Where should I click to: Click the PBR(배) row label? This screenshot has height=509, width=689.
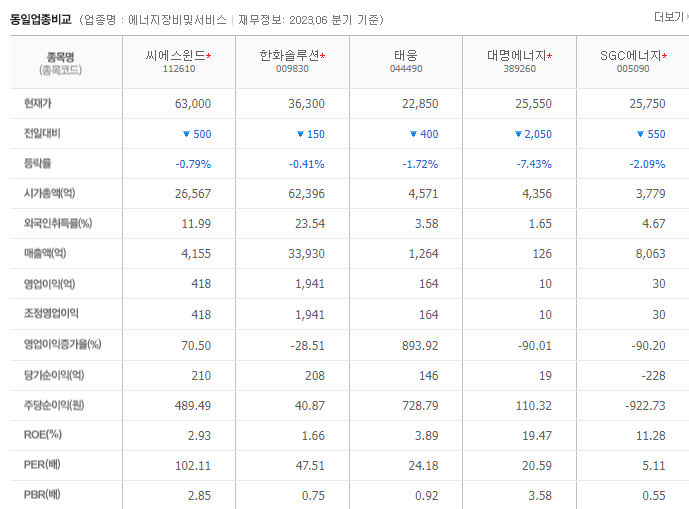[x=42, y=494]
